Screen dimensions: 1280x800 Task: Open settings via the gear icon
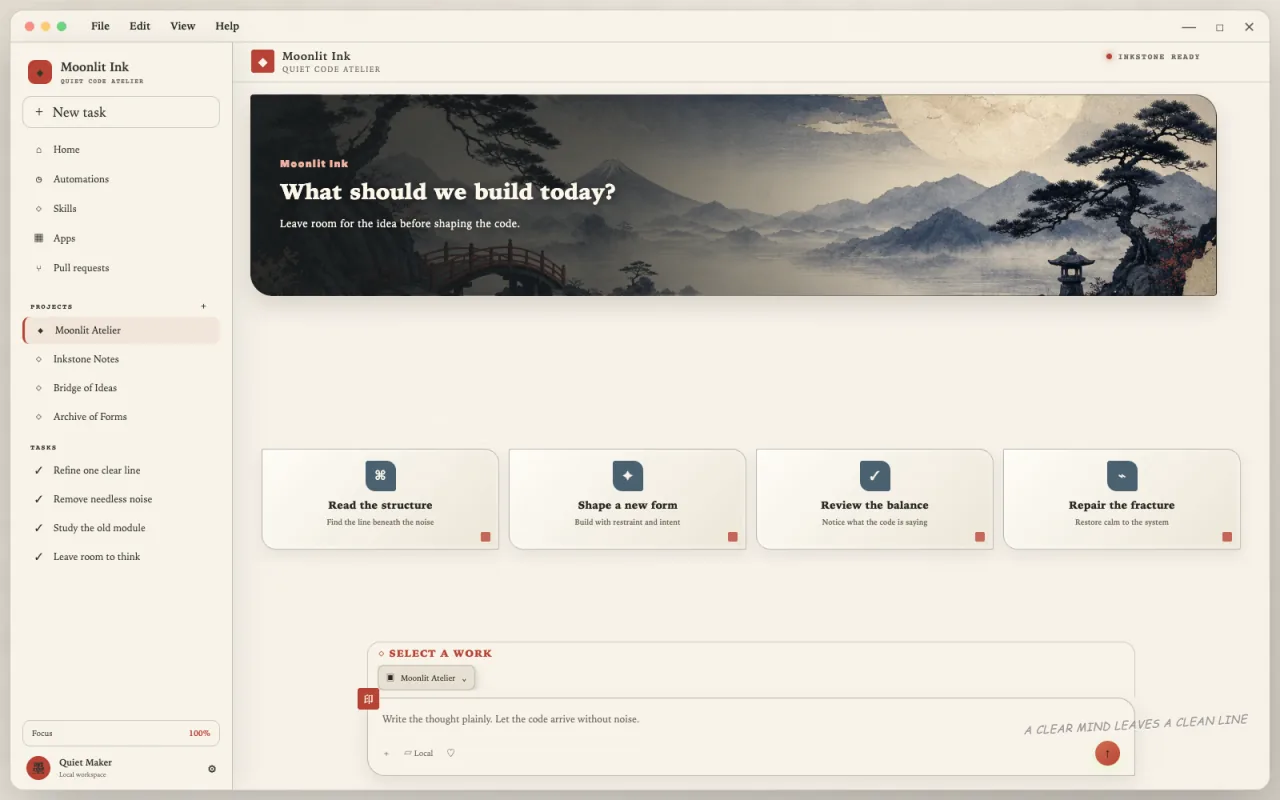(212, 769)
